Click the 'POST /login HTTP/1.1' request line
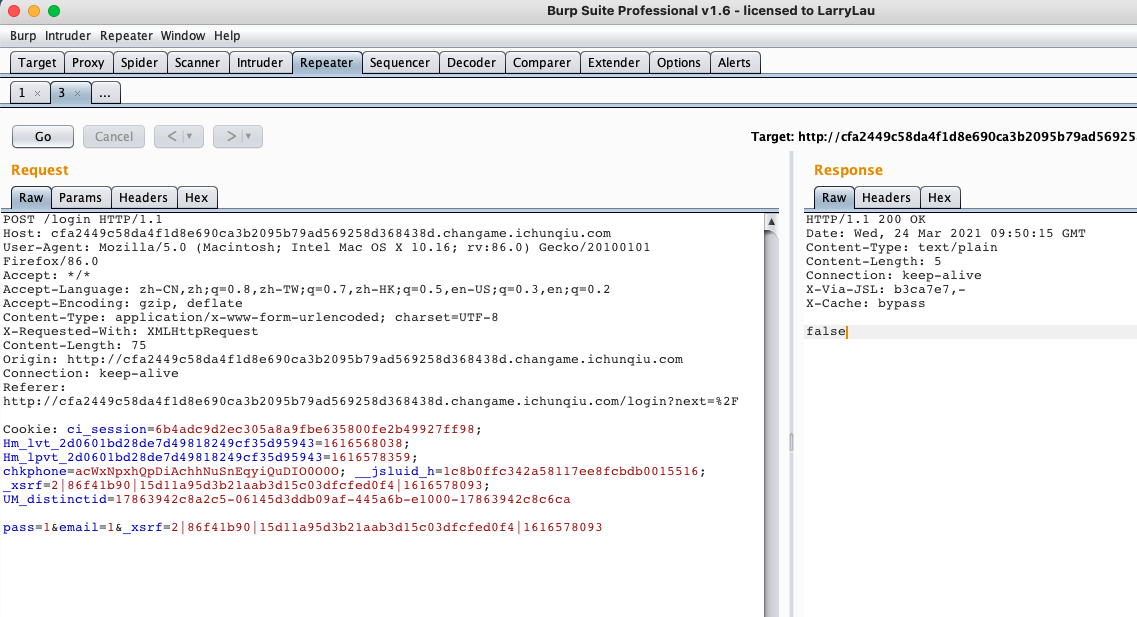This screenshot has height=617, width=1137. 83,219
